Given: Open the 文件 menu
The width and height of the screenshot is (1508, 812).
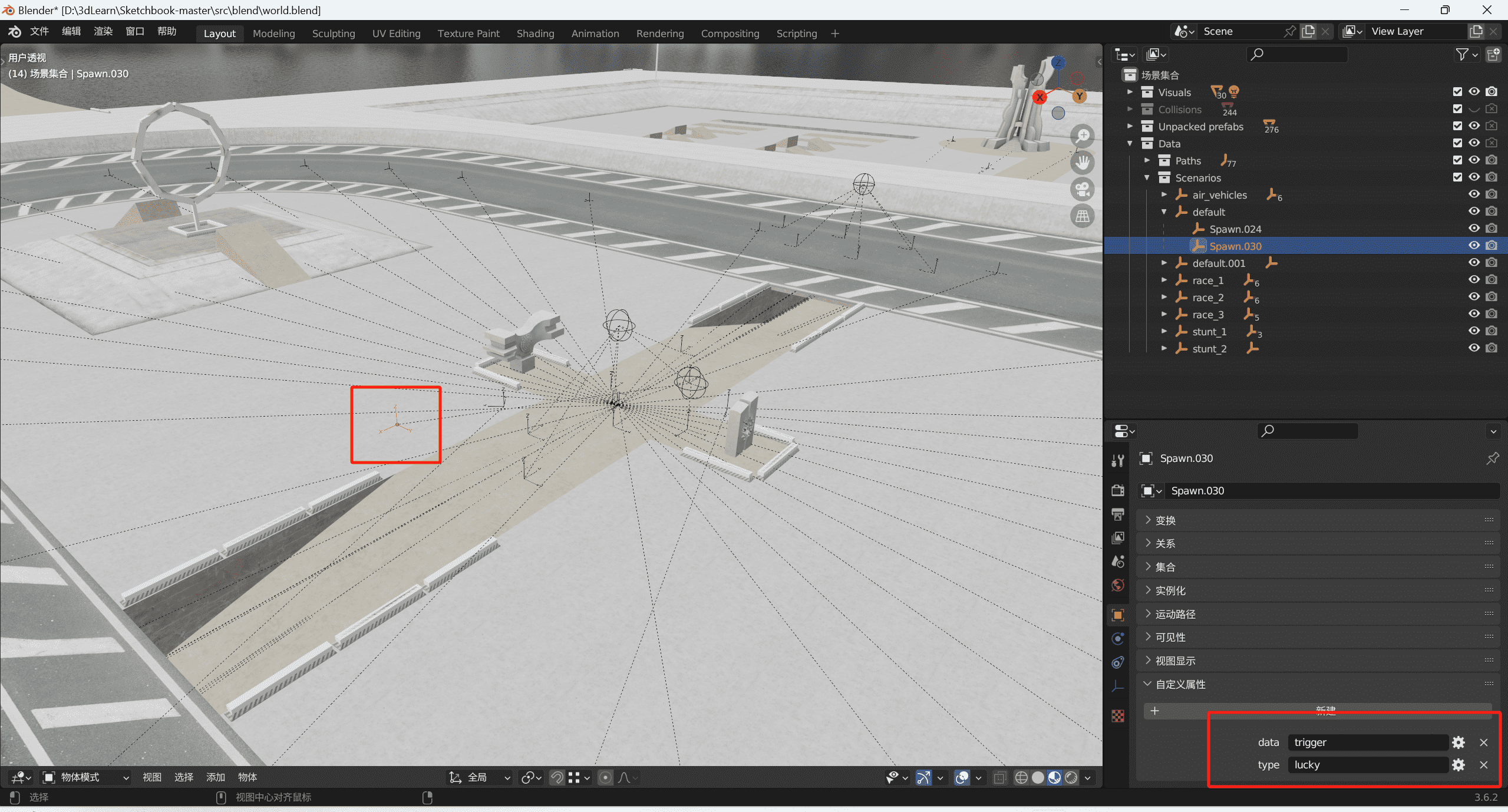Looking at the screenshot, I should point(39,32).
